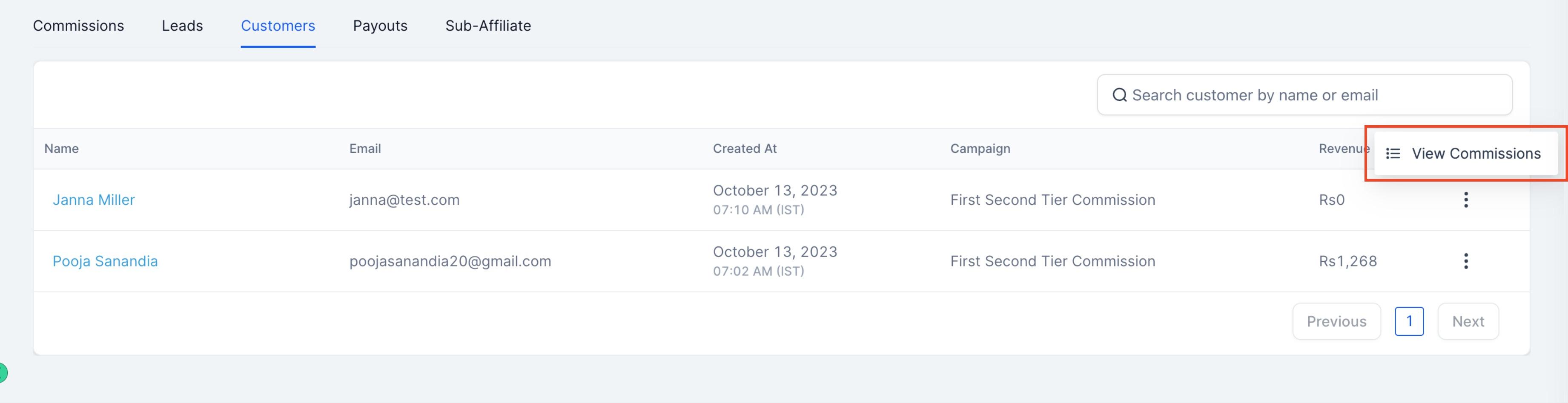This screenshot has height=403, width=1568.
Task: Click the Name column header
Action: 61,149
